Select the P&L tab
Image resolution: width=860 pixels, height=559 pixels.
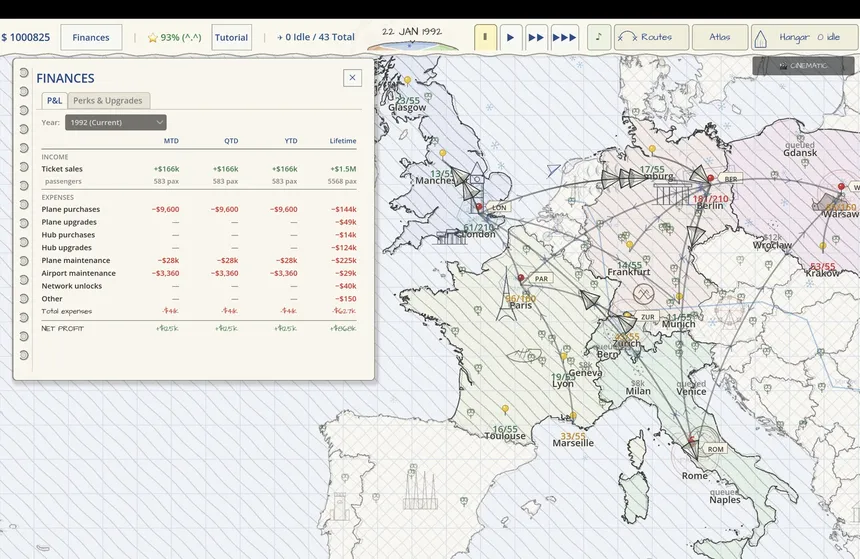[x=54, y=100]
